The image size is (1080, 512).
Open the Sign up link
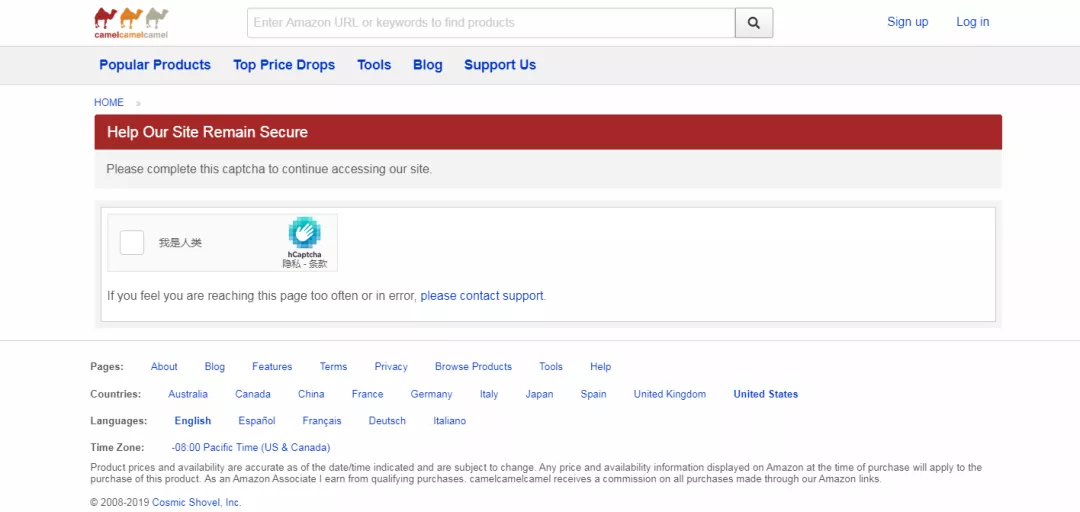pos(907,22)
